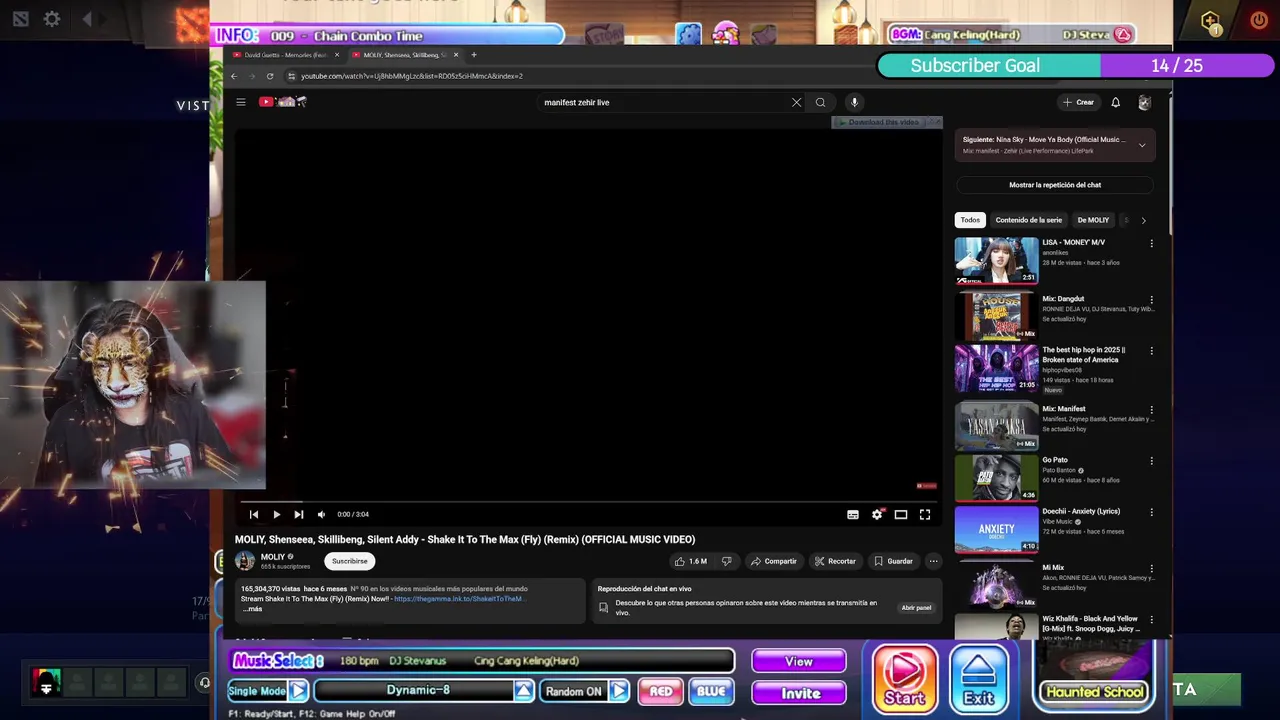Open the thegamma.lnk.to description link
This screenshot has height=720, width=1280.
(458, 598)
